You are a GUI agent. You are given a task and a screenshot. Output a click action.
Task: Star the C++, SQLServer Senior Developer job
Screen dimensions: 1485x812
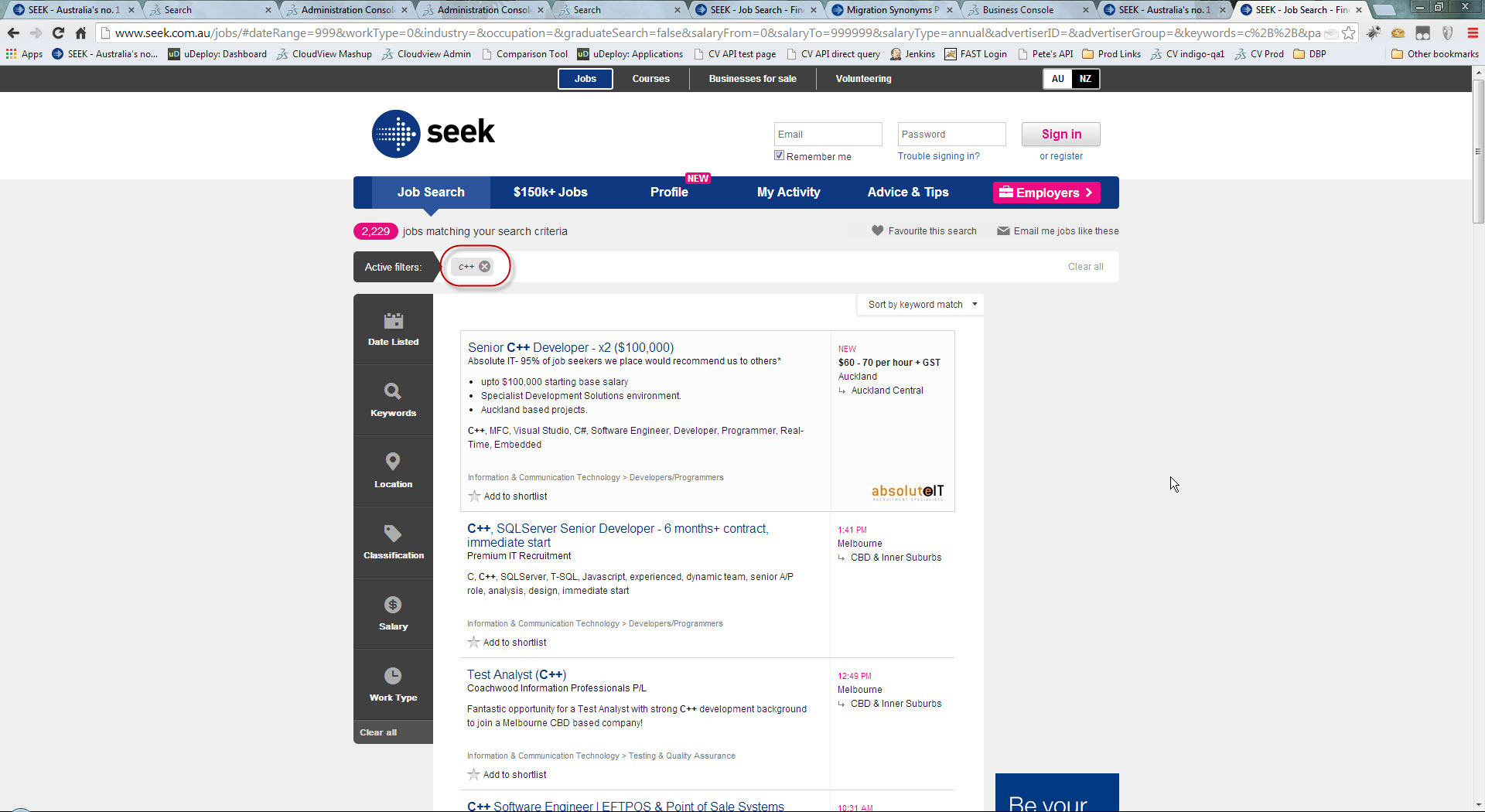pos(473,642)
